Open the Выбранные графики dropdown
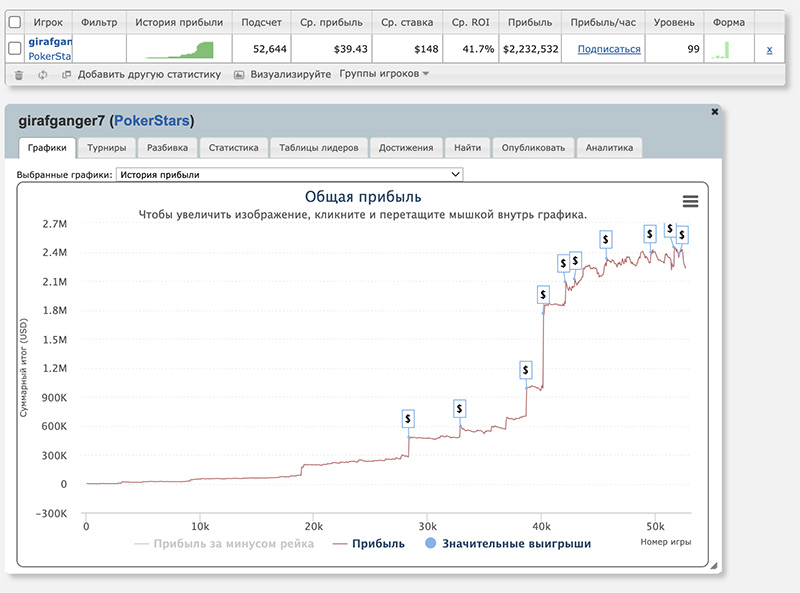800x593 pixels. point(290,174)
